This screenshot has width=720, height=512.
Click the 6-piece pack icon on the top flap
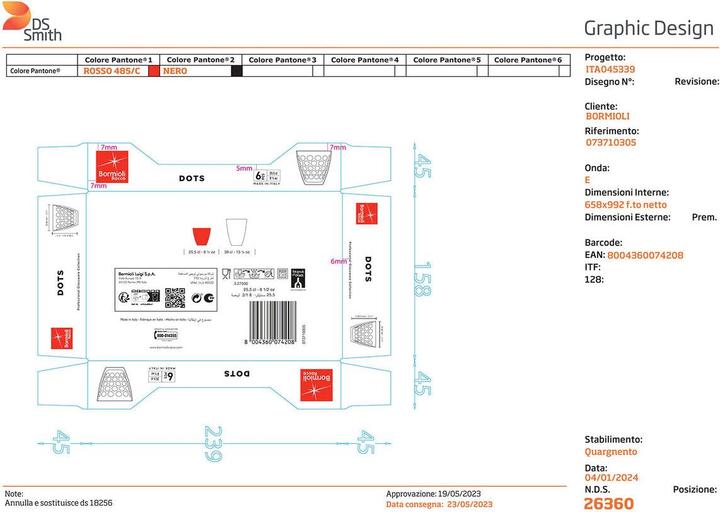coord(266,176)
